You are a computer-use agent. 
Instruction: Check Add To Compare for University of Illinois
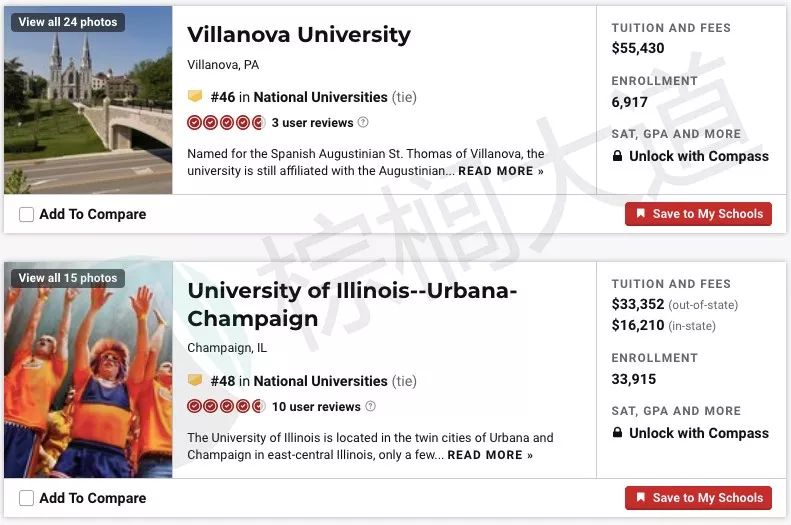(26, 498)
